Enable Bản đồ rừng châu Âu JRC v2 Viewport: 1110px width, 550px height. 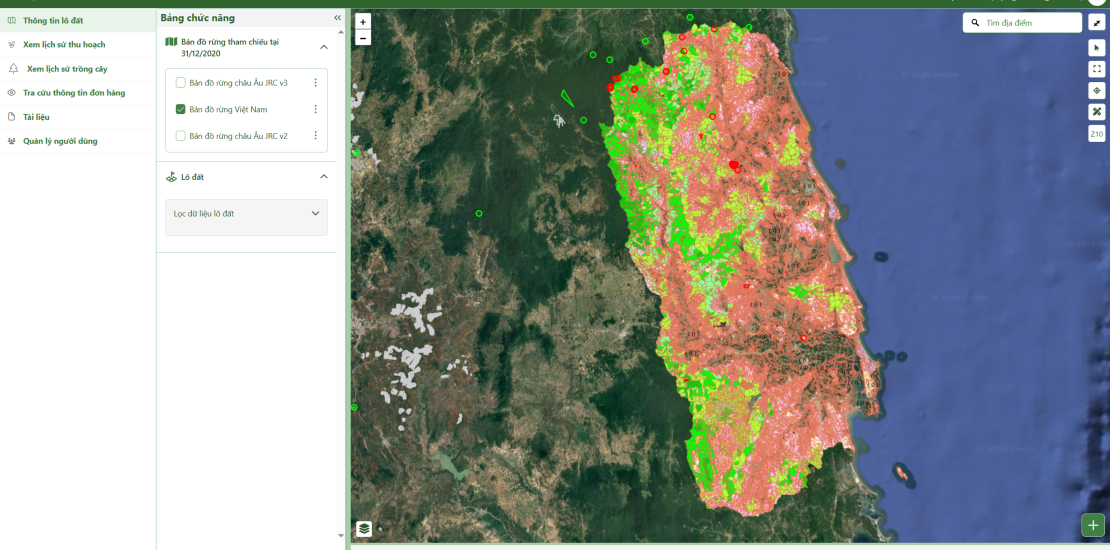[181, 135]
